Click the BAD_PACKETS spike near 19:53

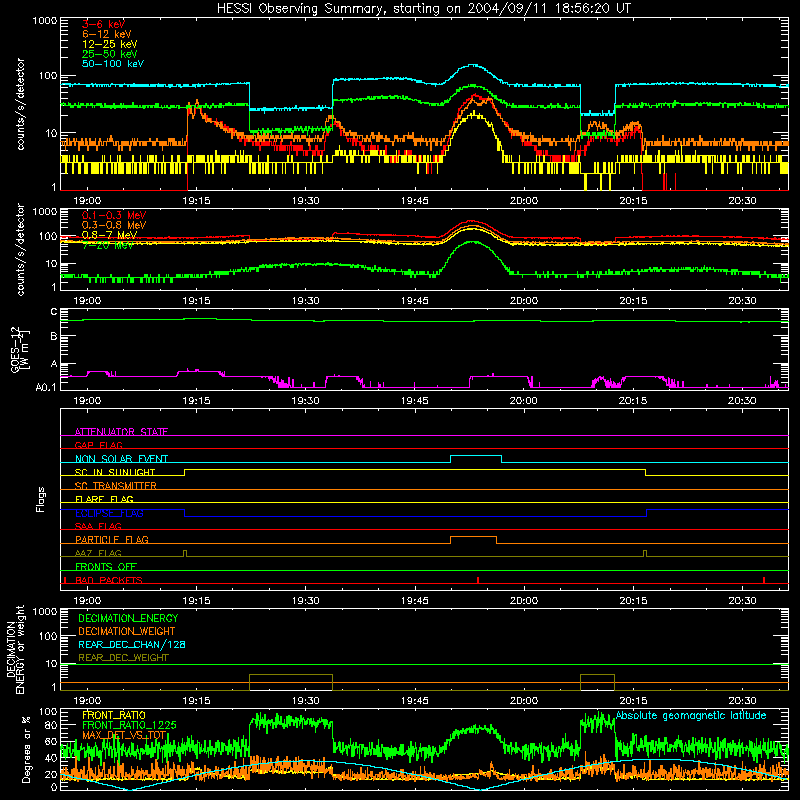[478, 580]
